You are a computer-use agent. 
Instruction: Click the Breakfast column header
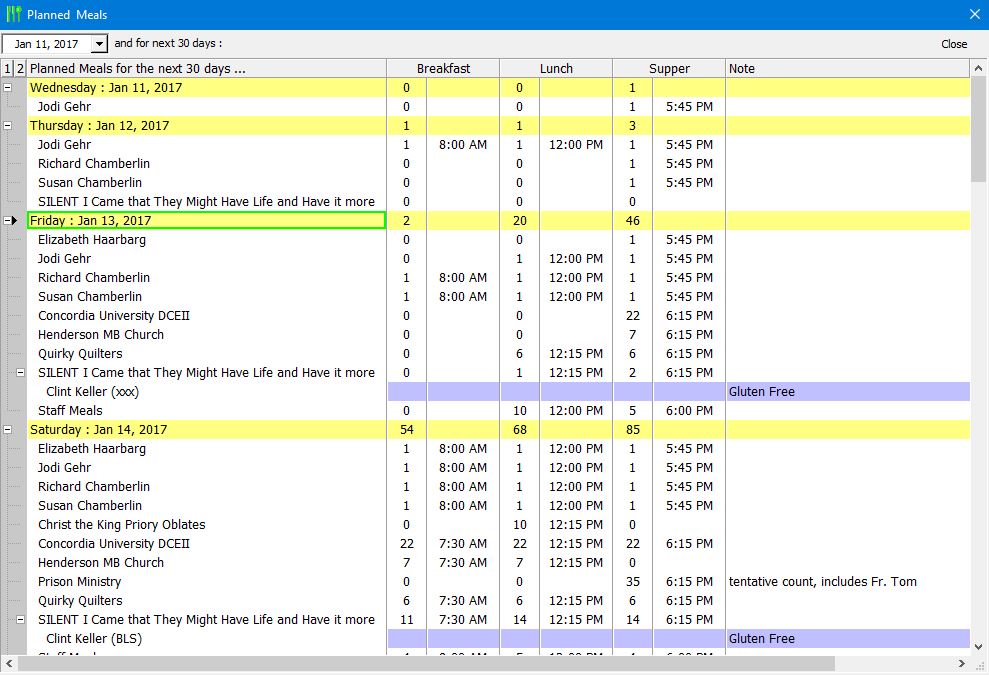pyautogui.click(x=443, y=68)
